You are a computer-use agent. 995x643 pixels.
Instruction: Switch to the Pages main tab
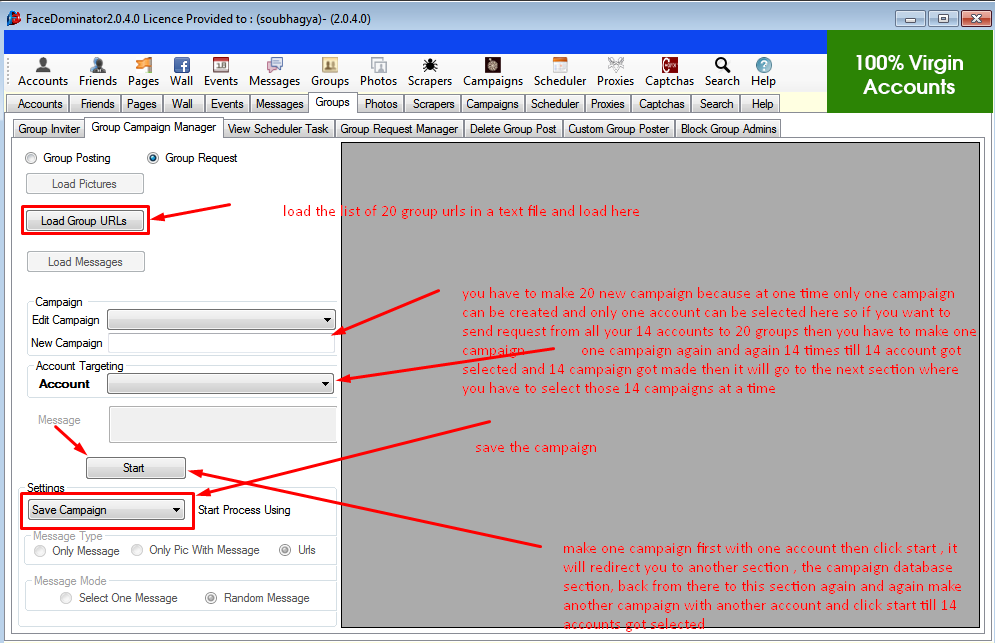[x=142, y=104]
